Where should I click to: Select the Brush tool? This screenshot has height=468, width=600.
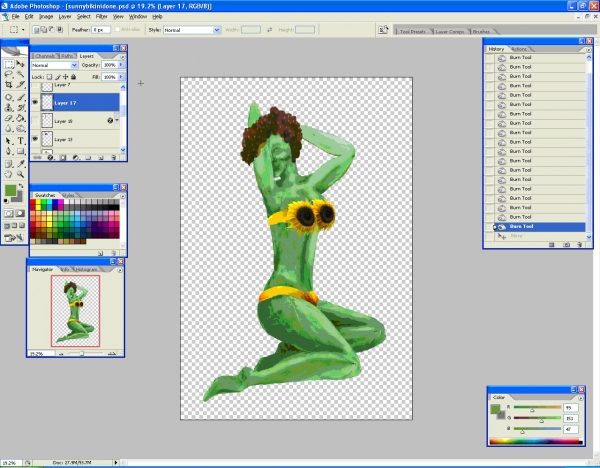point(21,98)
